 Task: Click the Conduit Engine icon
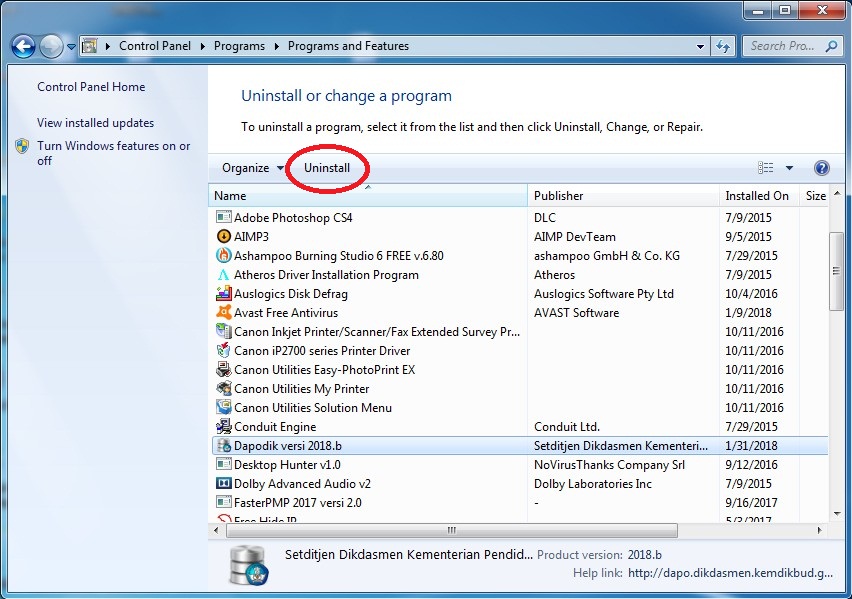tap(223, 427)
